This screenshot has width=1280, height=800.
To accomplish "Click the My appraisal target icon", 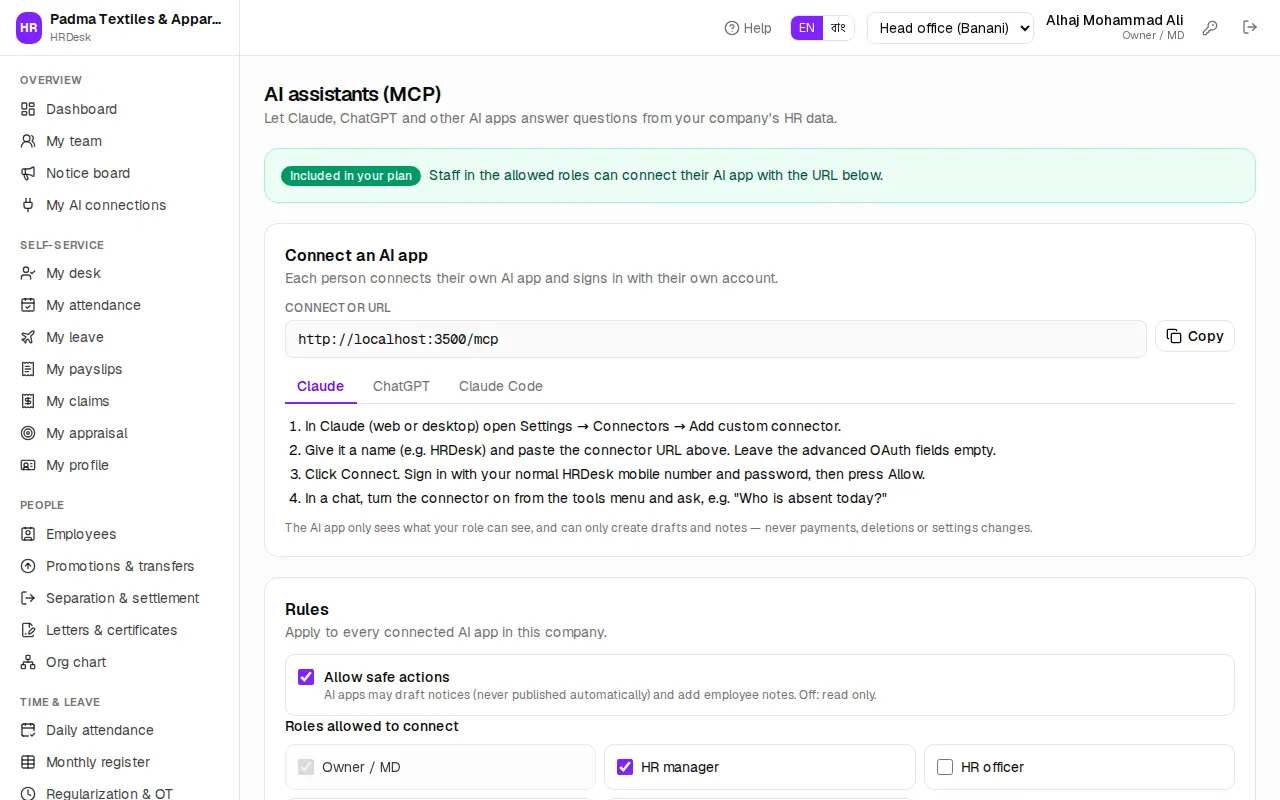I will pos(28,433).
